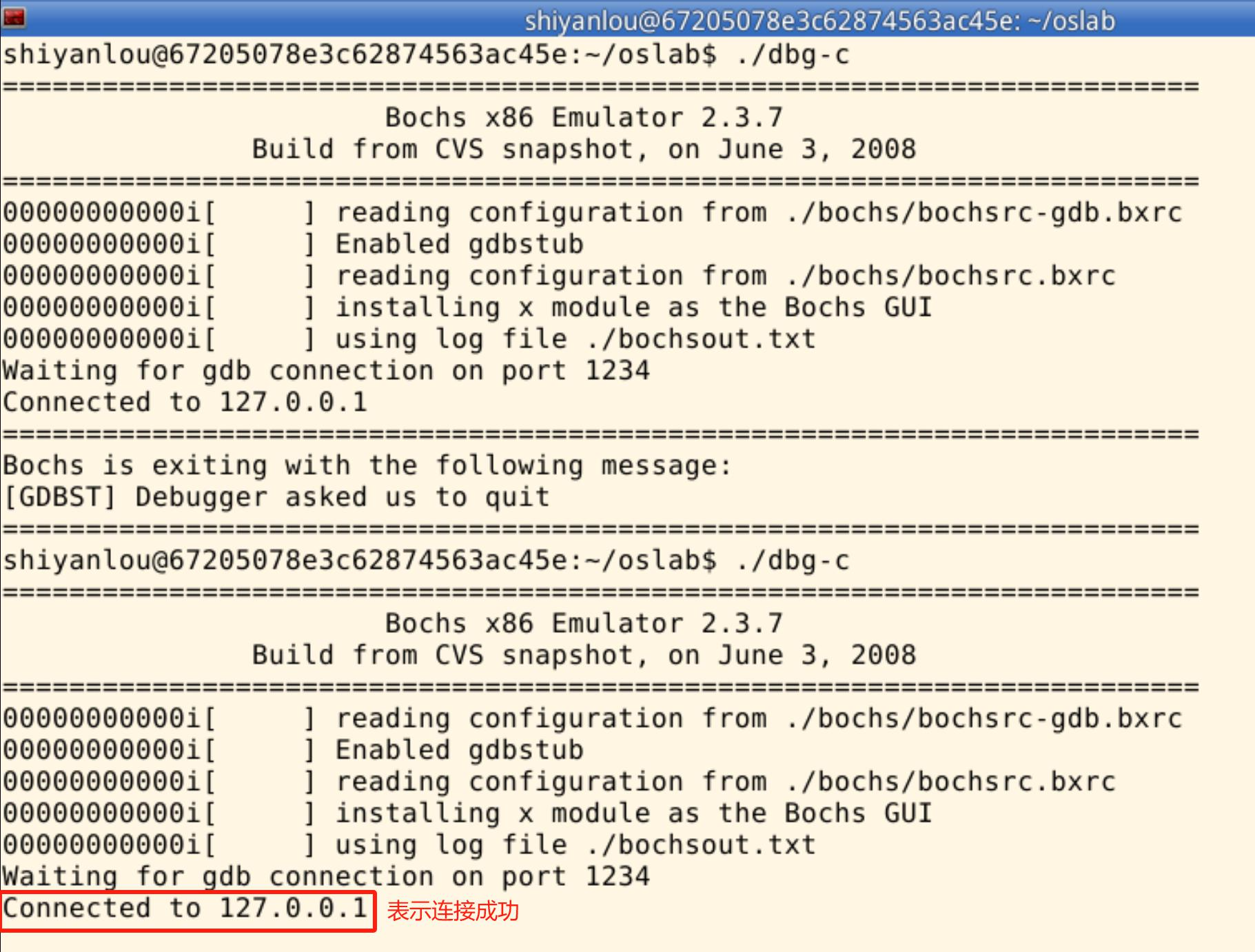This screenshot has height=952, width=1255.
Task: Click the terminal window icon in title bar
Action: coord(14,17)
